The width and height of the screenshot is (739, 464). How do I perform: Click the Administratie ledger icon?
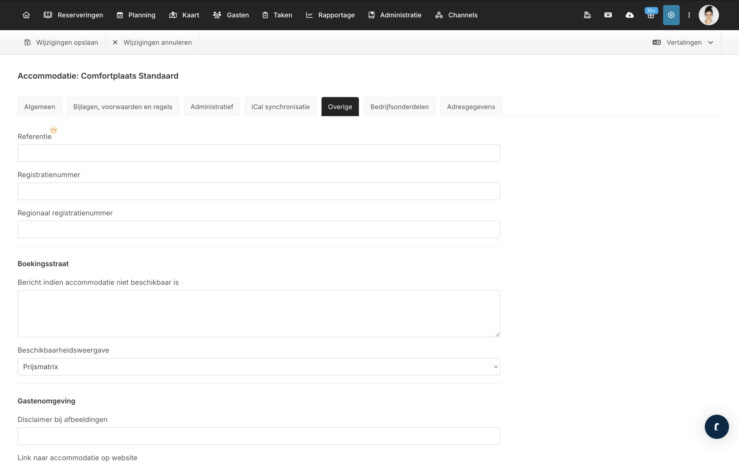click(x=371, y=15)
